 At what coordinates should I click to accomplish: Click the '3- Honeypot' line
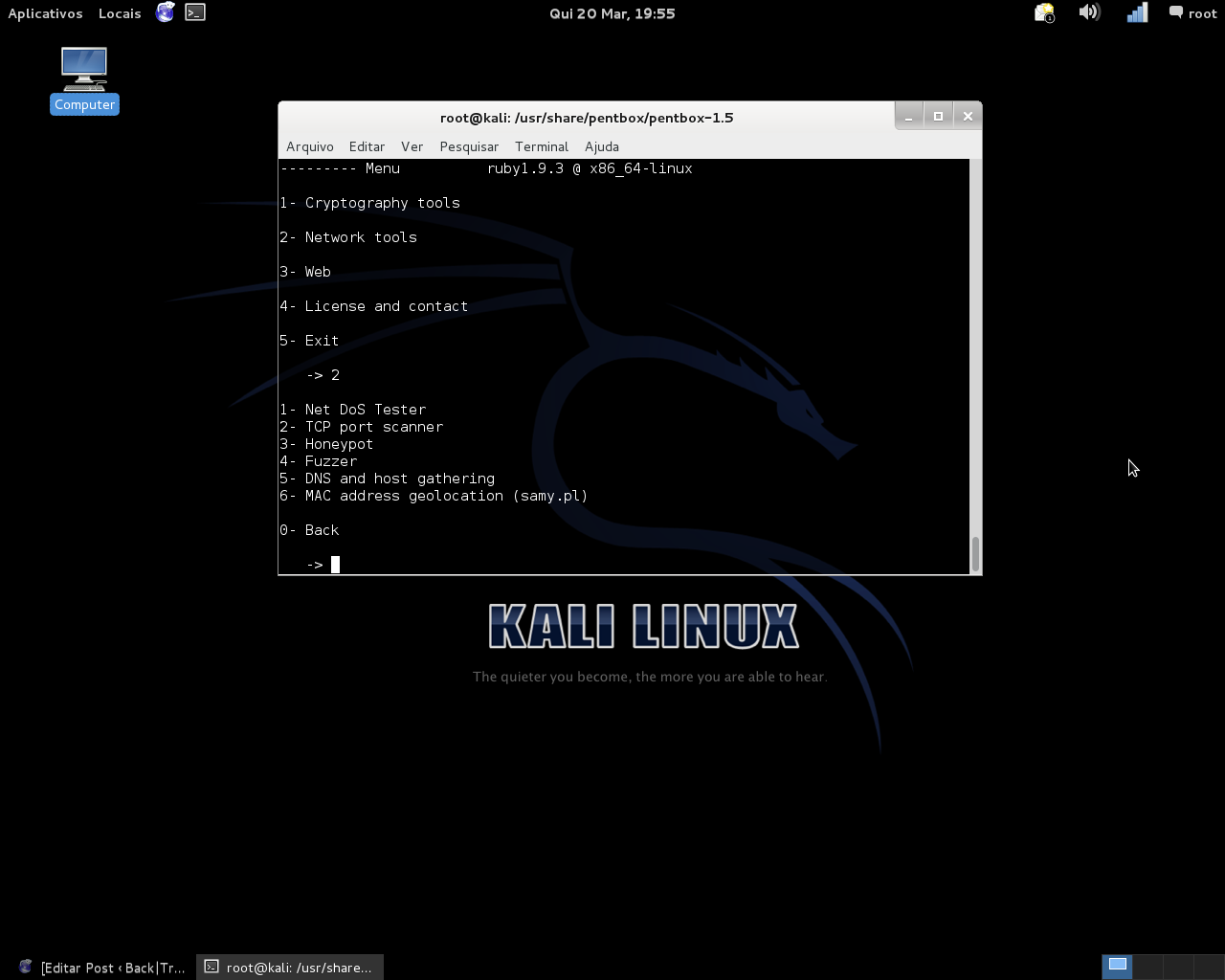point(326,444)
